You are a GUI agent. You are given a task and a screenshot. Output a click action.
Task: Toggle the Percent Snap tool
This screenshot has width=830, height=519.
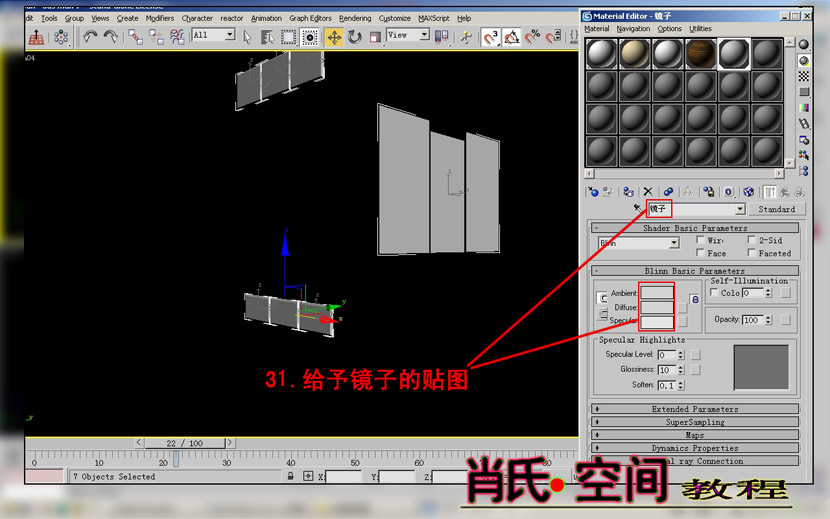click(x=532, y=37)
